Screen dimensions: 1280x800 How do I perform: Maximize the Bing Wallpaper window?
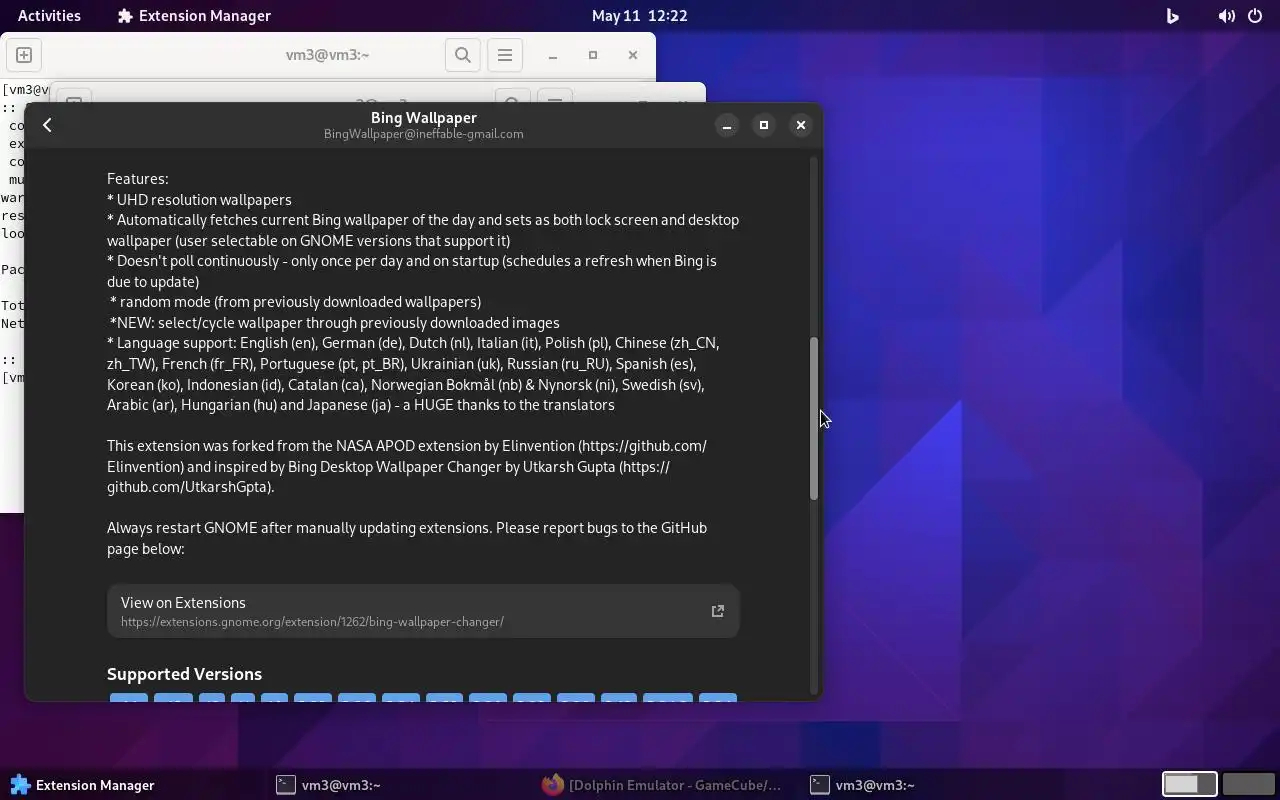tap(764, 125)
